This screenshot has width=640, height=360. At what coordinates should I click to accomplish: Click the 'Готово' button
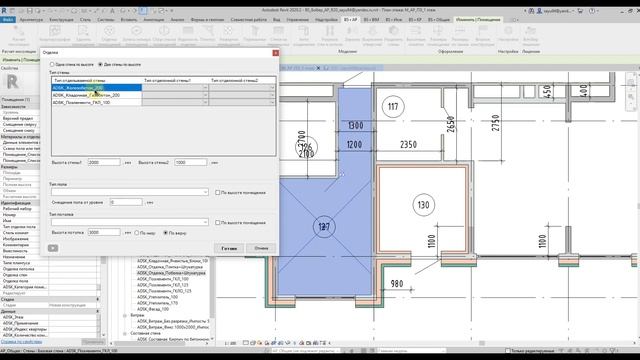click(x=229, y=248)
